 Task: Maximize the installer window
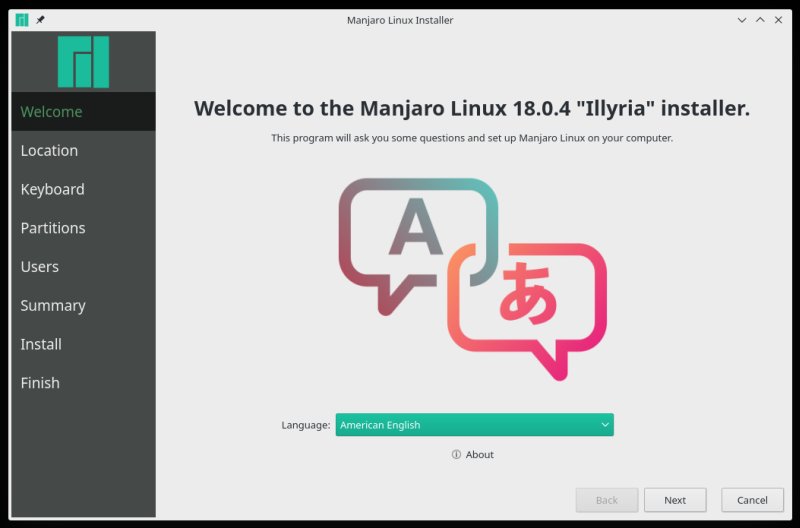[760, 20]
